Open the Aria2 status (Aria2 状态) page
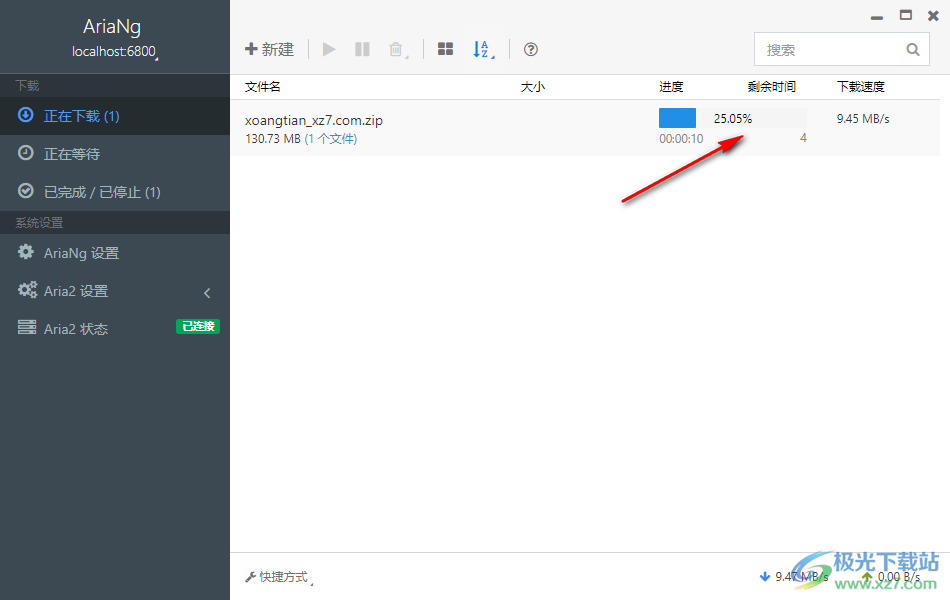Viewport: 950px width, 600px height. (x=115, y=328)
